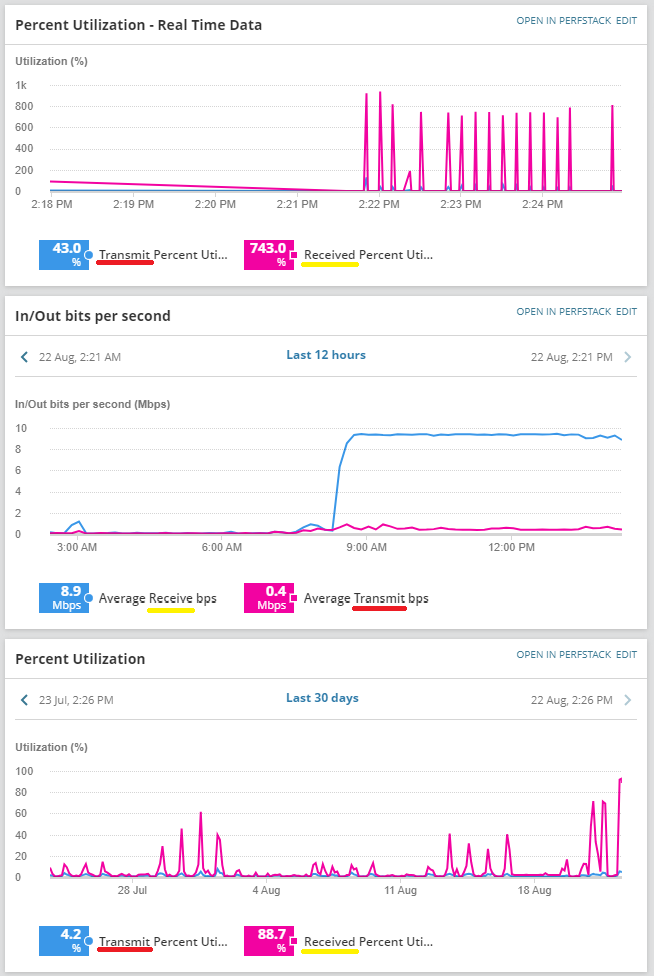Click the 743.0% magenta value swatch

coord(267,255)
